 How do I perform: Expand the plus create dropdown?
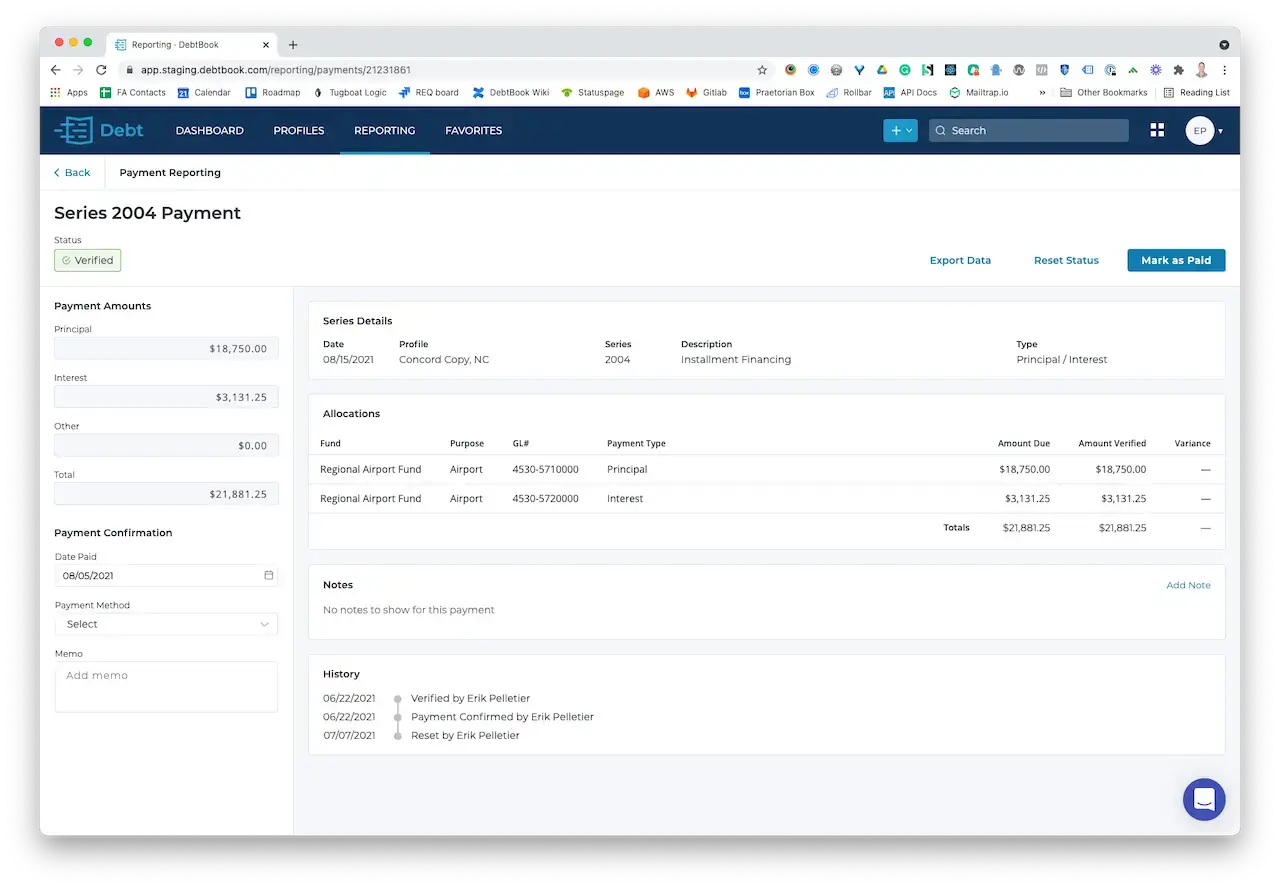(900, 130)
